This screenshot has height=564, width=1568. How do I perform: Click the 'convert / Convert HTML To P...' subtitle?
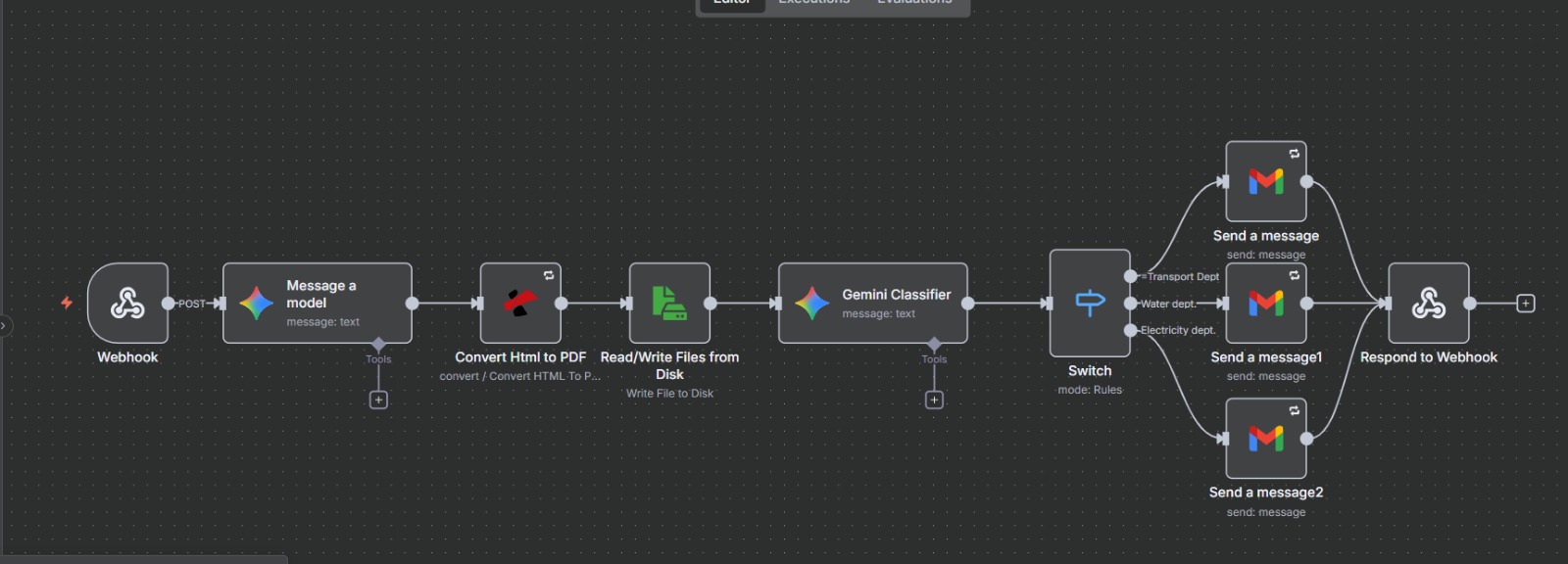[520, 376]
